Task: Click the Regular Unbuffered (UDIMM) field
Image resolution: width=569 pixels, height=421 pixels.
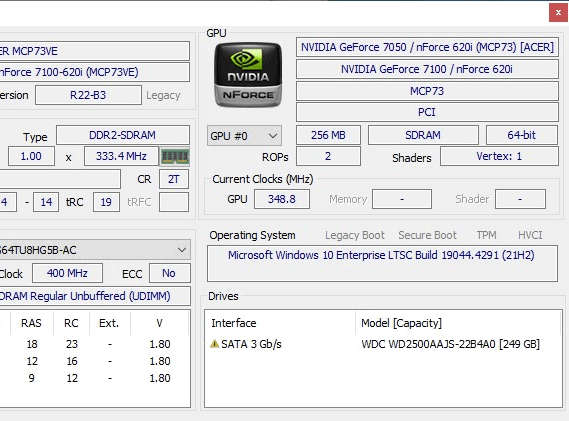Action: pyautogui.click(x=95, y=296)
